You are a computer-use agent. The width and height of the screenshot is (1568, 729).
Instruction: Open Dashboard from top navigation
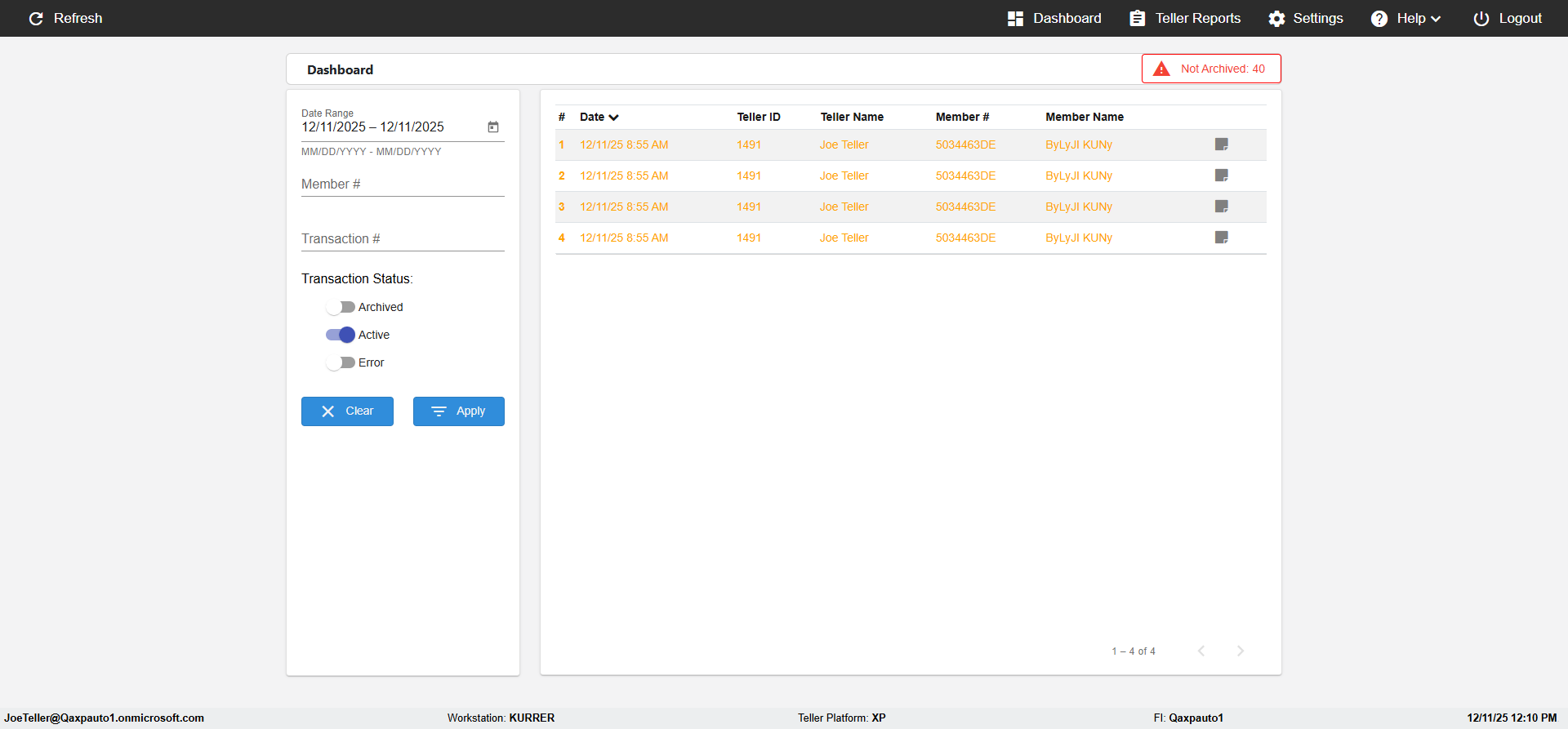pyautogui.click(x=1054, y=18)
